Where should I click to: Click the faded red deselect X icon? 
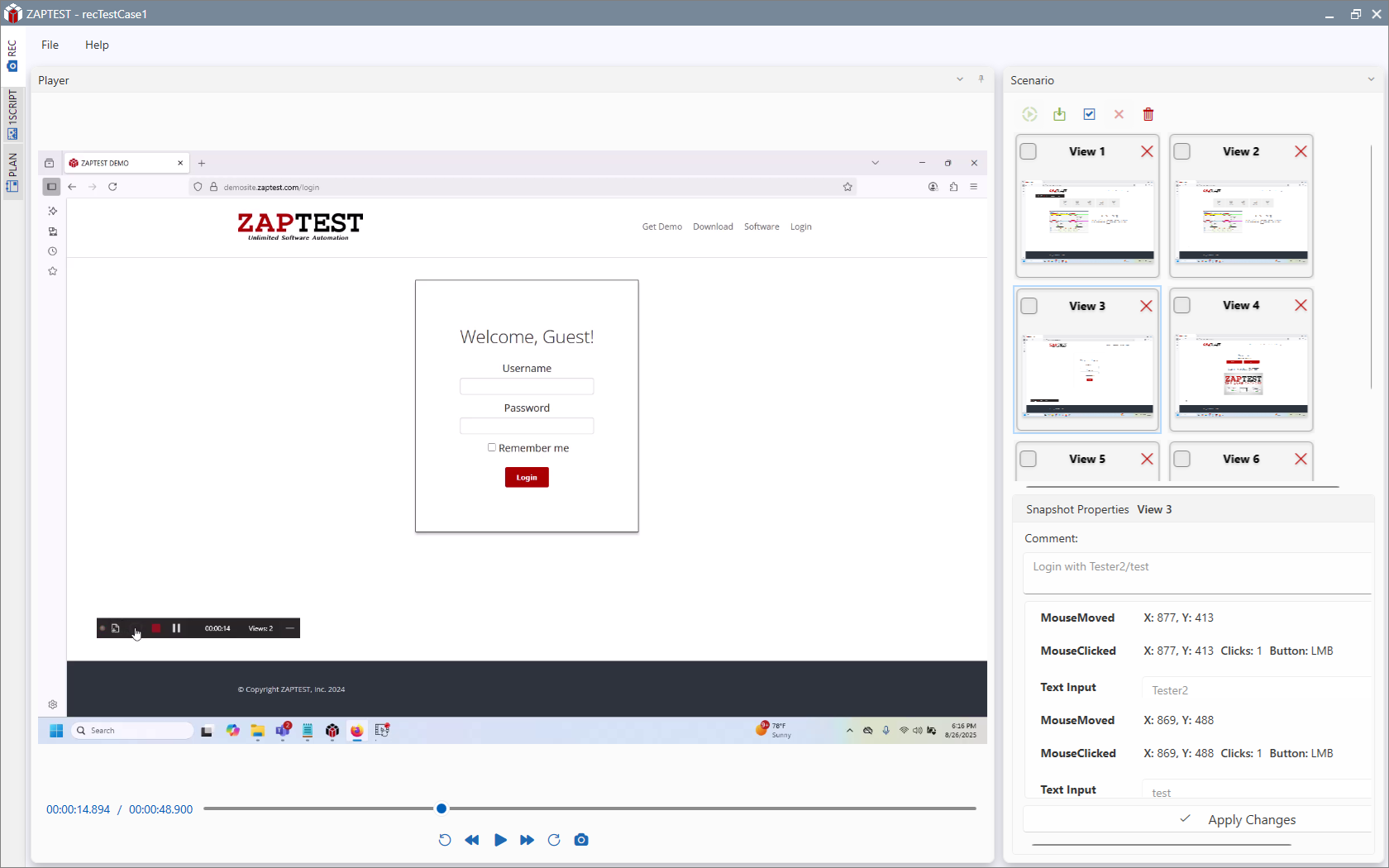1119,114
